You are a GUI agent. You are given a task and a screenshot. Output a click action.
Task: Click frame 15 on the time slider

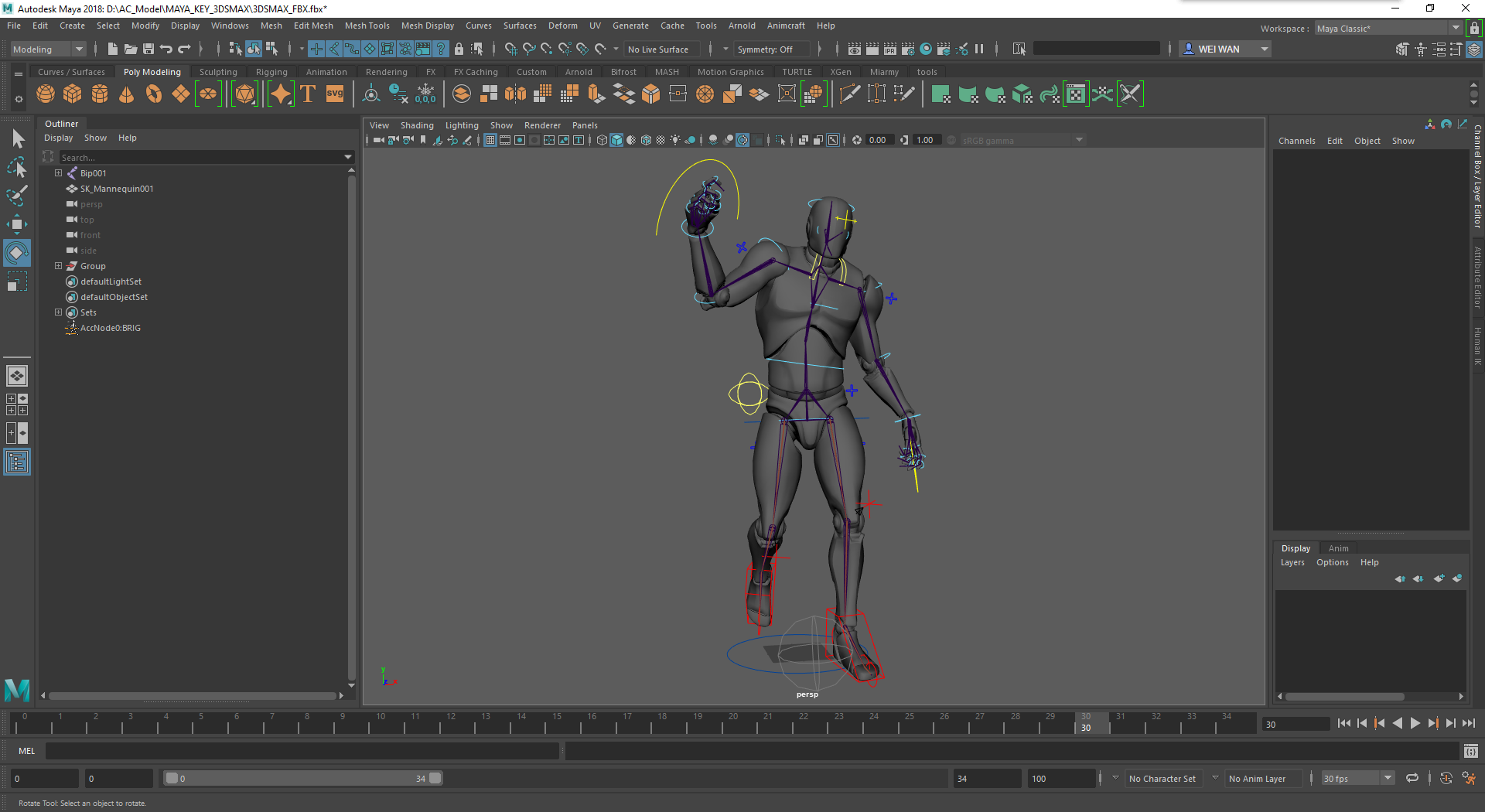point(557,724)
